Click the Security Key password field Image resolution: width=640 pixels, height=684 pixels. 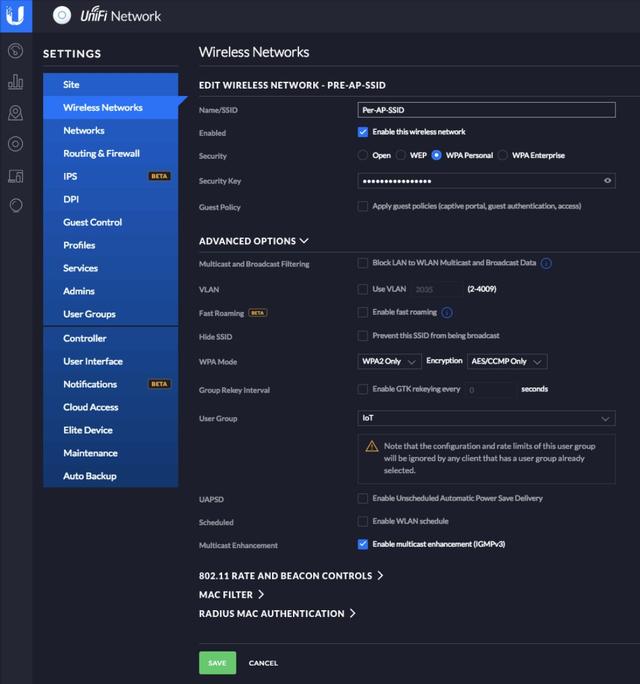pyautogui.click(x=486, y=181)
